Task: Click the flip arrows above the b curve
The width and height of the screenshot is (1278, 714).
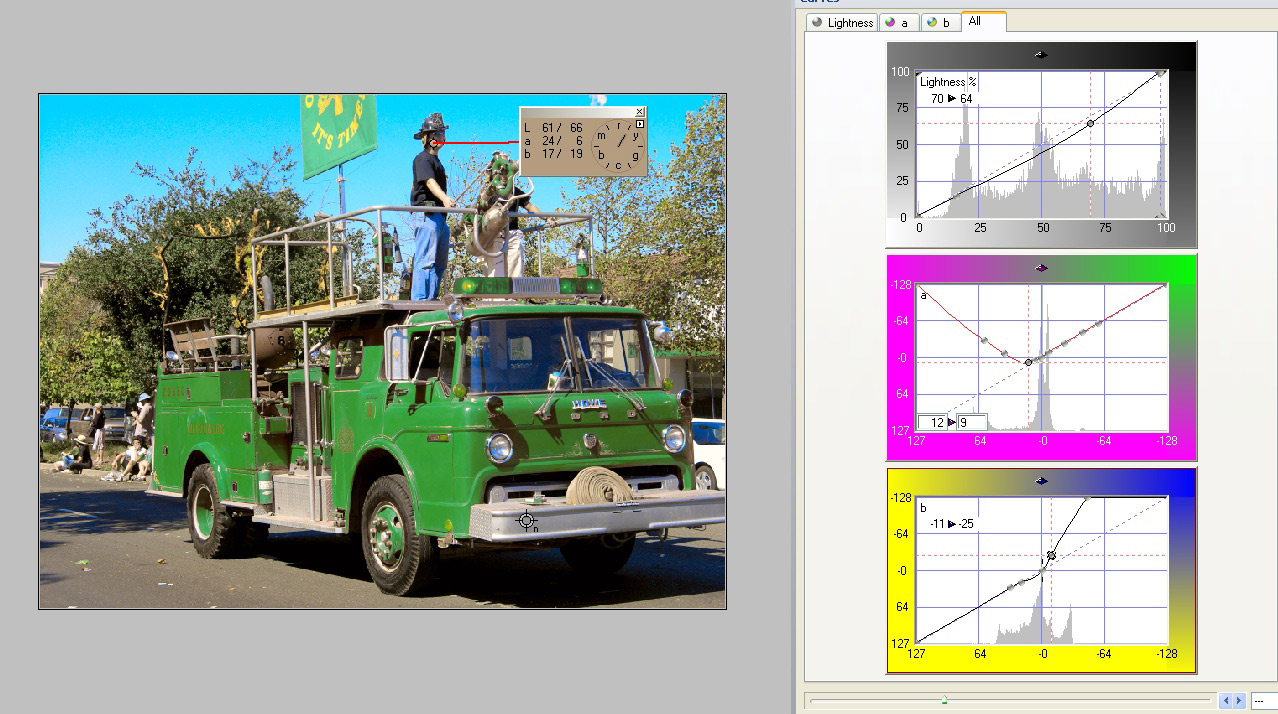Action: pos(1041,480)
